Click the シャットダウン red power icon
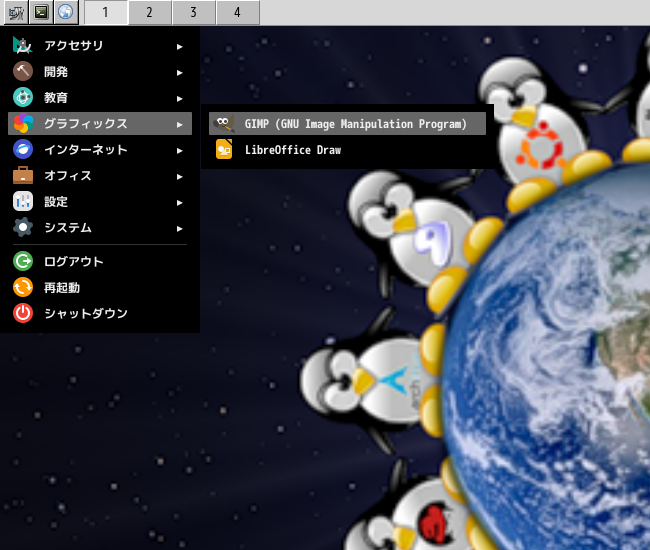The height and width of the screenshot is (550, 650). [x=23, y=313]
